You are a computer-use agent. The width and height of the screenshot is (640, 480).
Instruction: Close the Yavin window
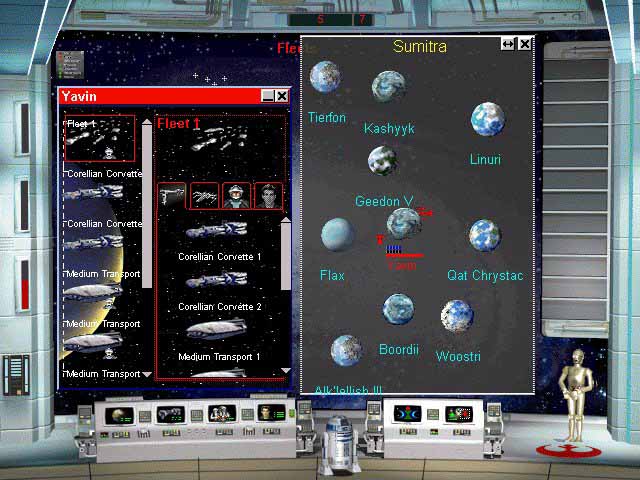pyautogui.click(x=282, y=96)
